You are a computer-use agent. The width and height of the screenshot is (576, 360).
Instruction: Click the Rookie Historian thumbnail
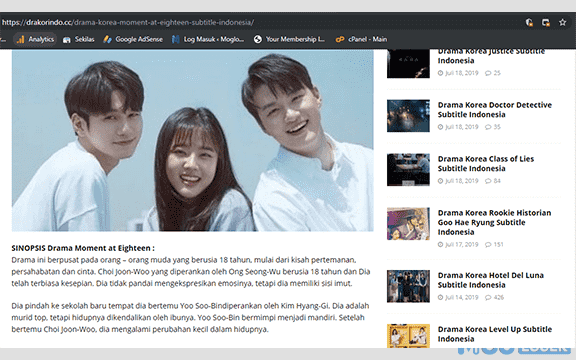(408, 224)
